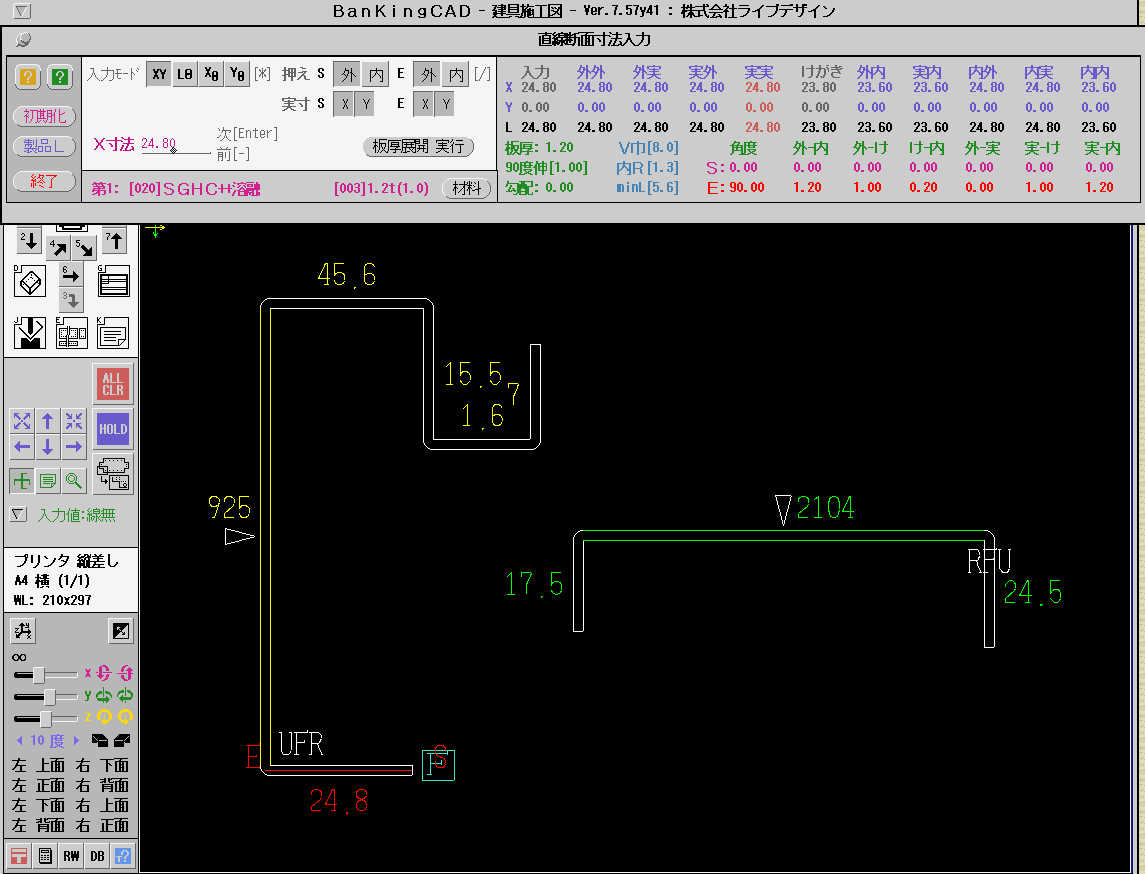Click the yellow help question mark icon
This screenshot has height=874, width=1145.
(28, 77)
